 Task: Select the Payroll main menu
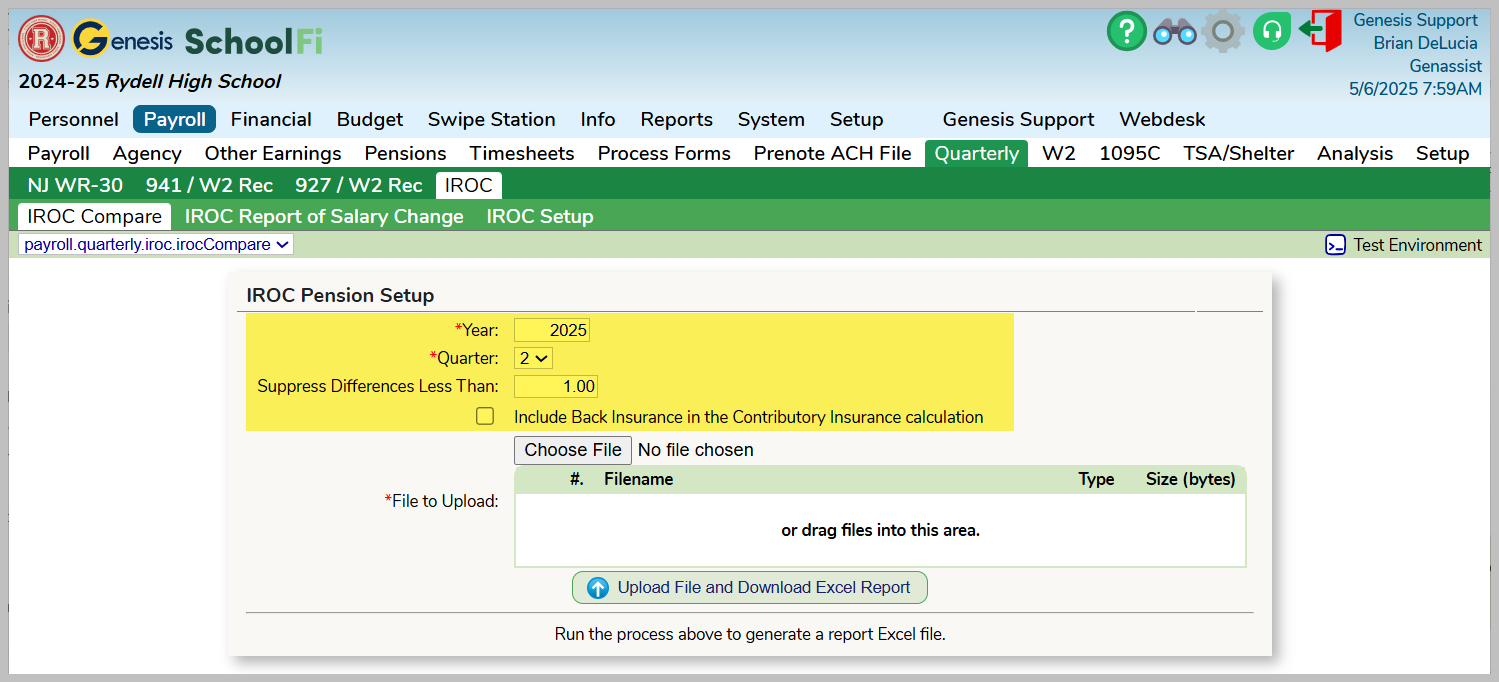(175, 119)
